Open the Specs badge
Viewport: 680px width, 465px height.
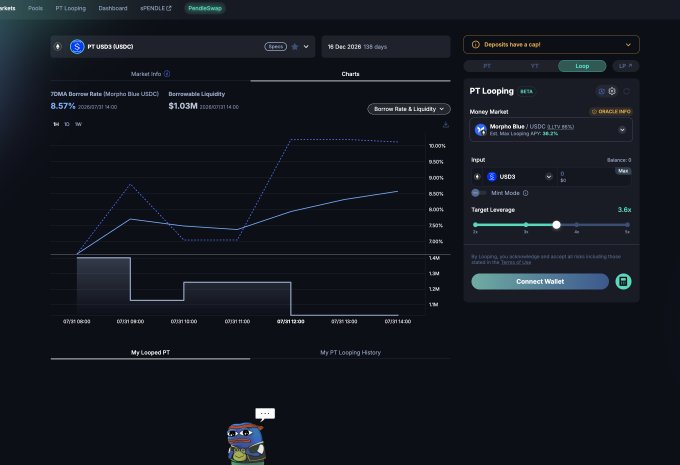275,46
